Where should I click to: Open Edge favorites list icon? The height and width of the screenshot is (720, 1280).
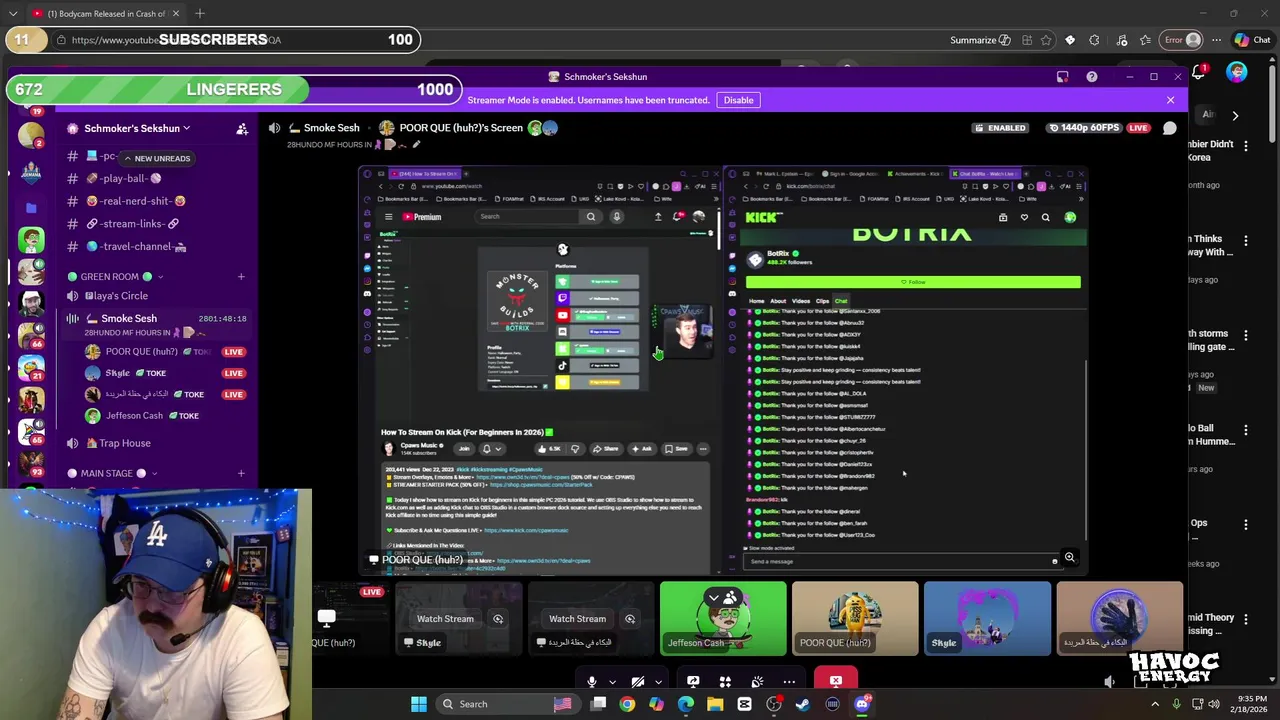[x=1145, y=40]
